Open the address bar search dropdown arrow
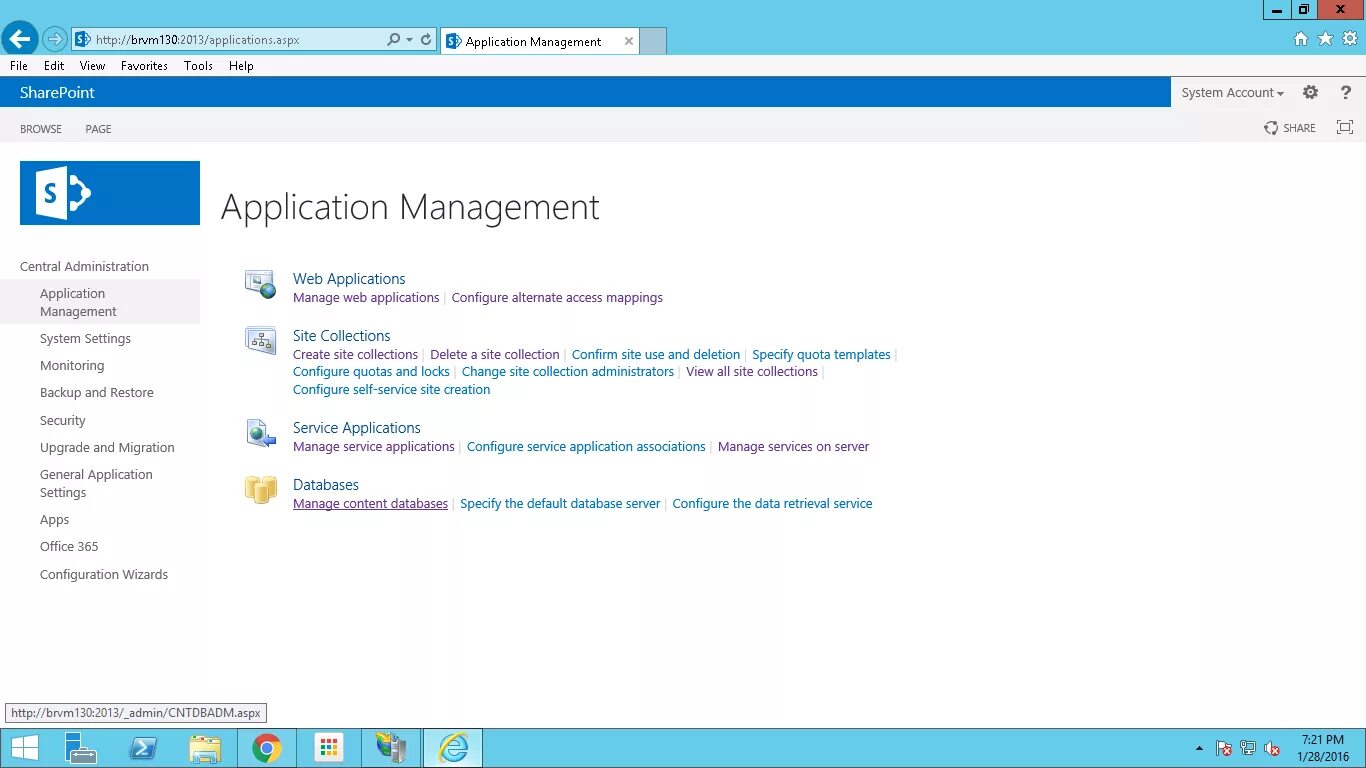This screenshot has width=1366, height=768. point(409,40)
